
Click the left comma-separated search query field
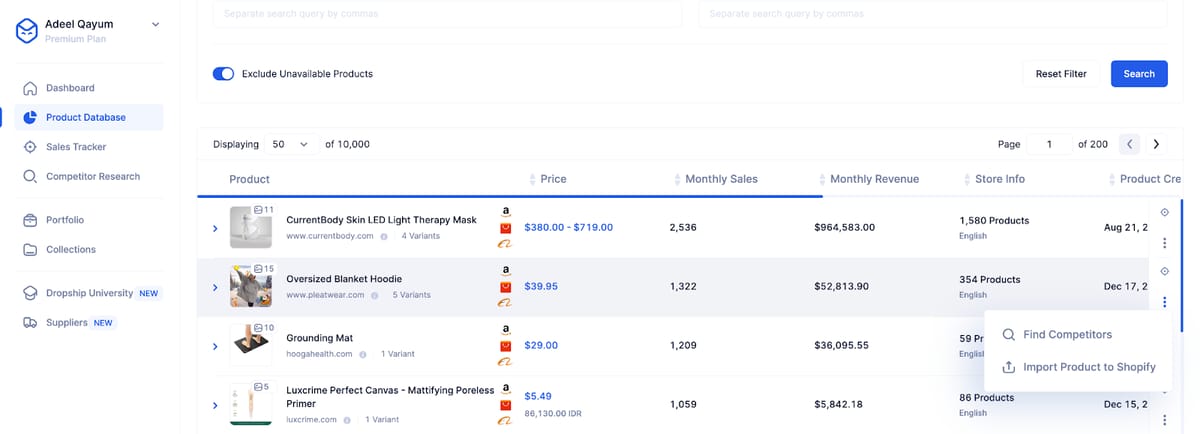448,14
